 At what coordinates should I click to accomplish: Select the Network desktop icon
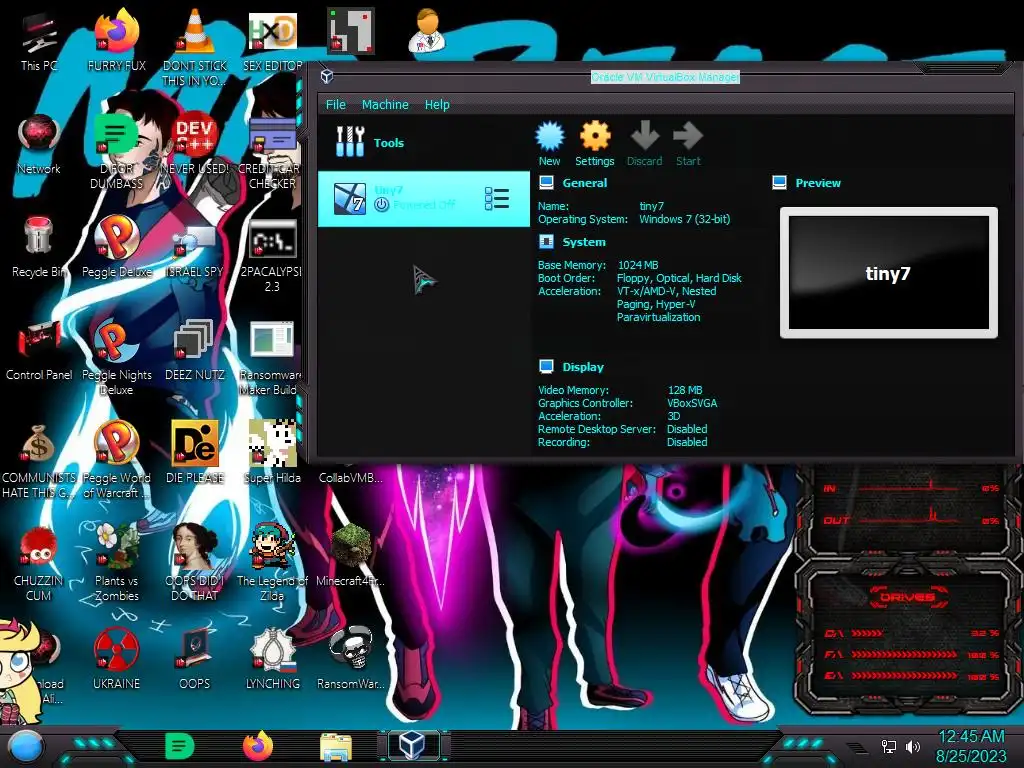coord(39,145)
